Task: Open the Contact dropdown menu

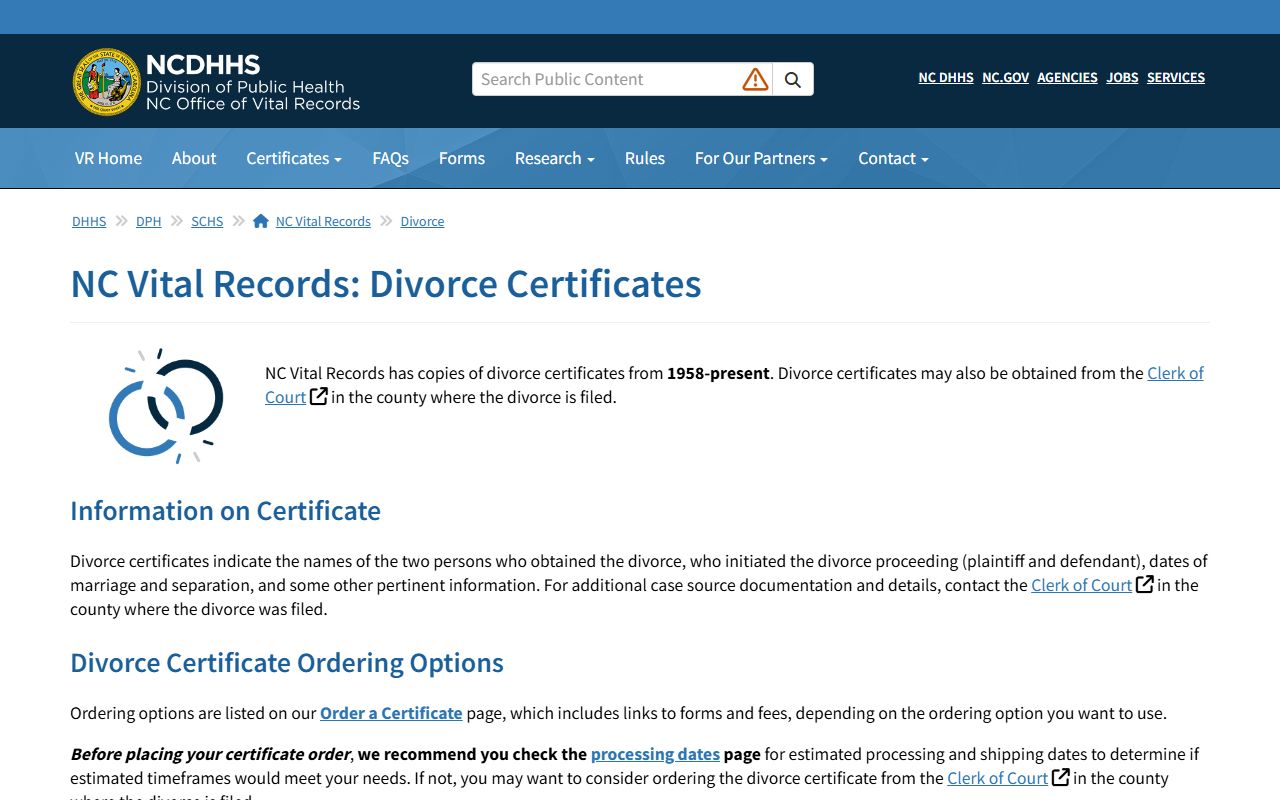Action: pos(893,158)
